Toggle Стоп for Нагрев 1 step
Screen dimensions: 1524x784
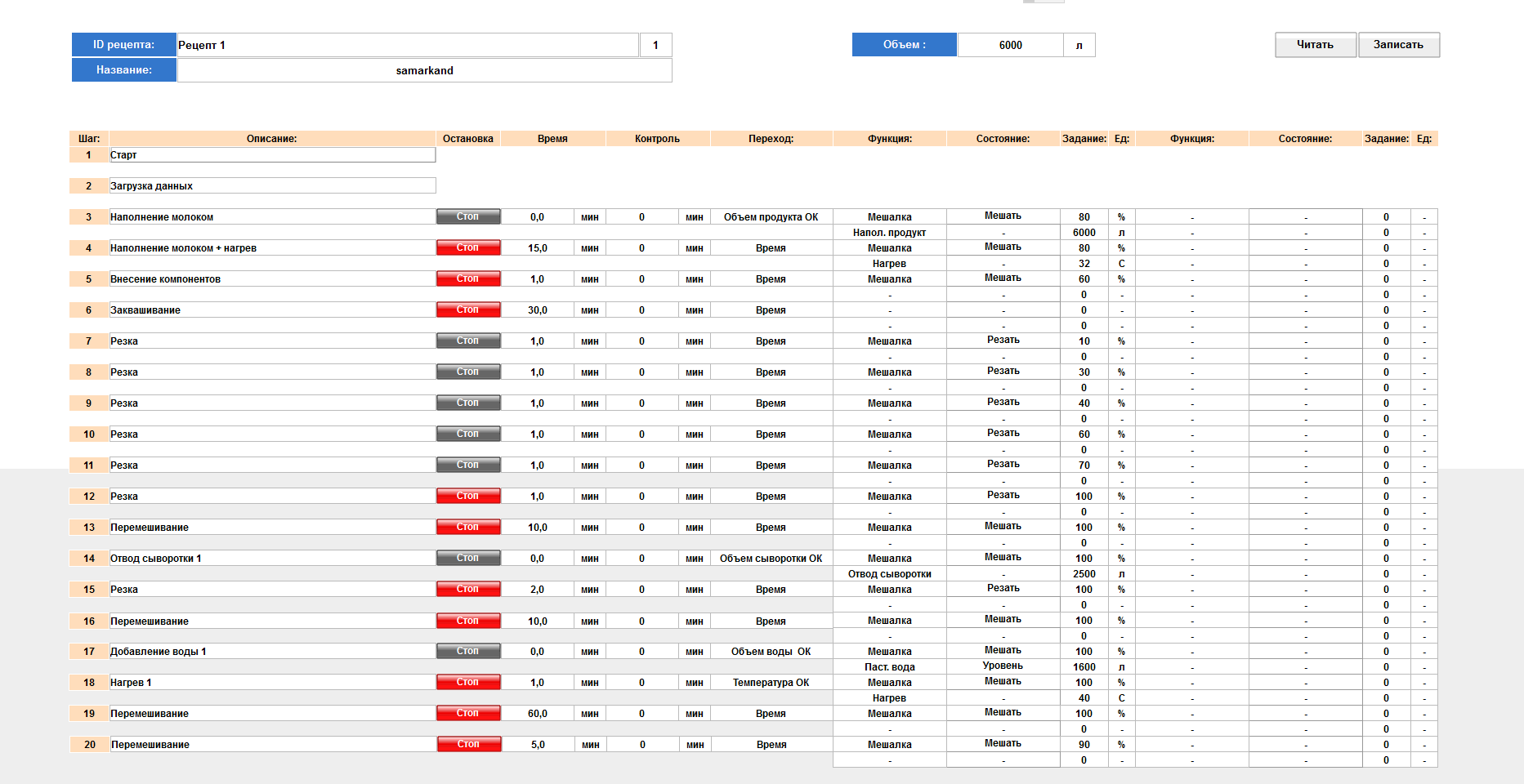tap(467, 682)
